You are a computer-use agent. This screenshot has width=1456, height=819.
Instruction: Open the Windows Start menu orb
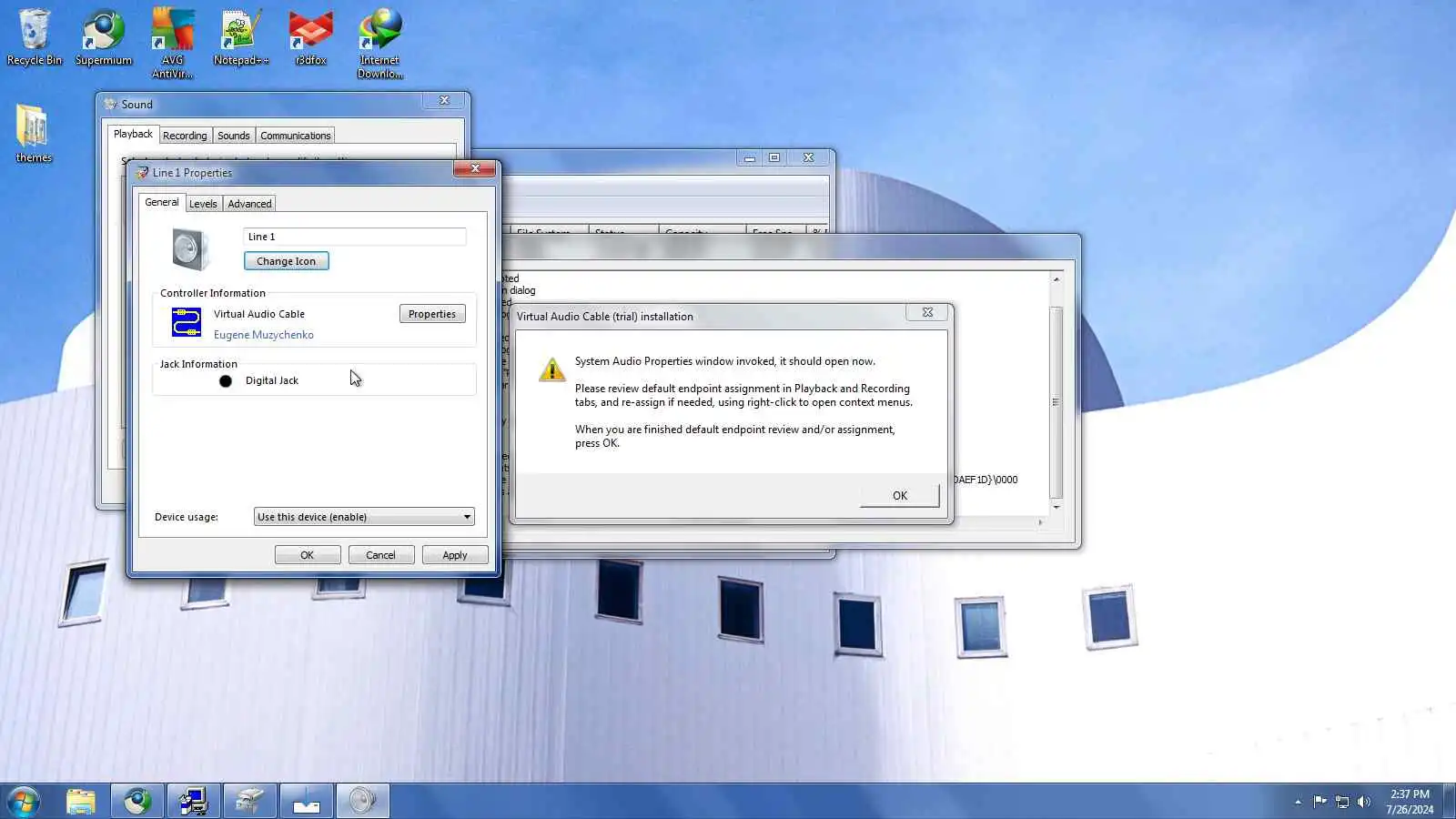point(23,802)
